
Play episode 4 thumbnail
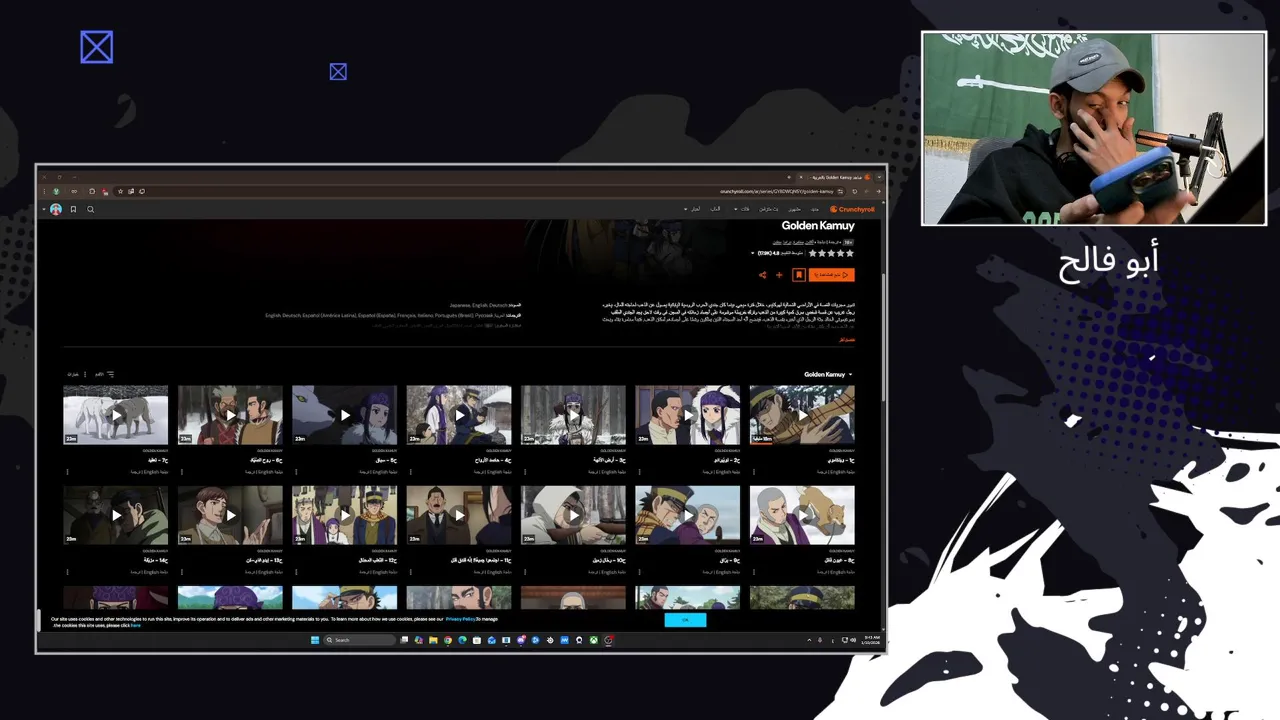[x=459, y=415]
